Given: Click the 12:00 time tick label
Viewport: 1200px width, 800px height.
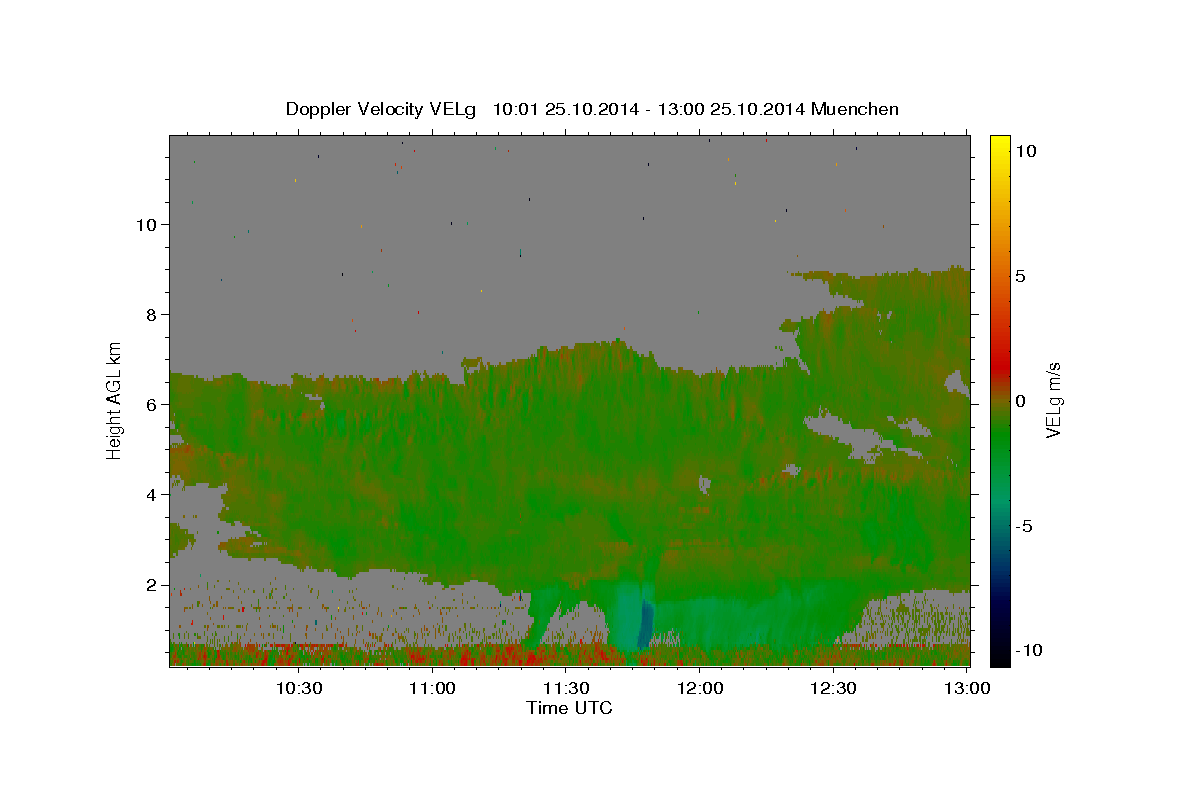Looking at the screenshot, I should tap(700, 688).
